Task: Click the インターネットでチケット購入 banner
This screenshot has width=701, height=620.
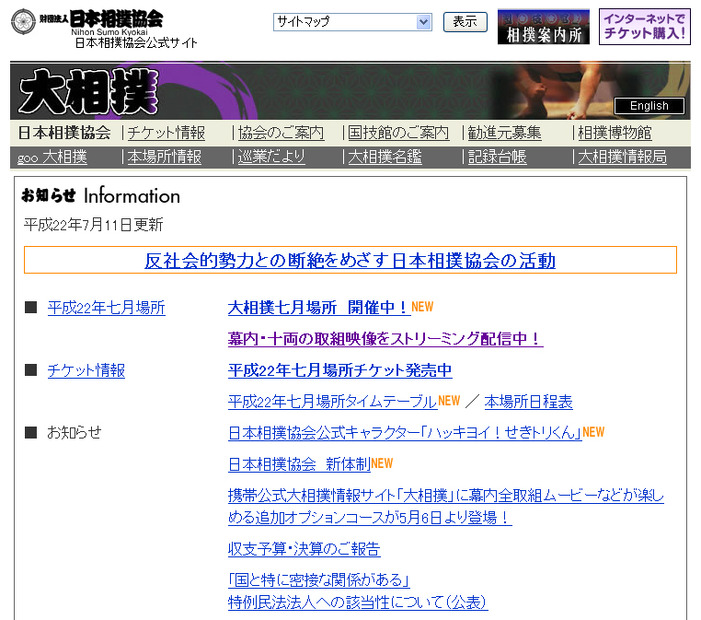Action: pos(644,26)
